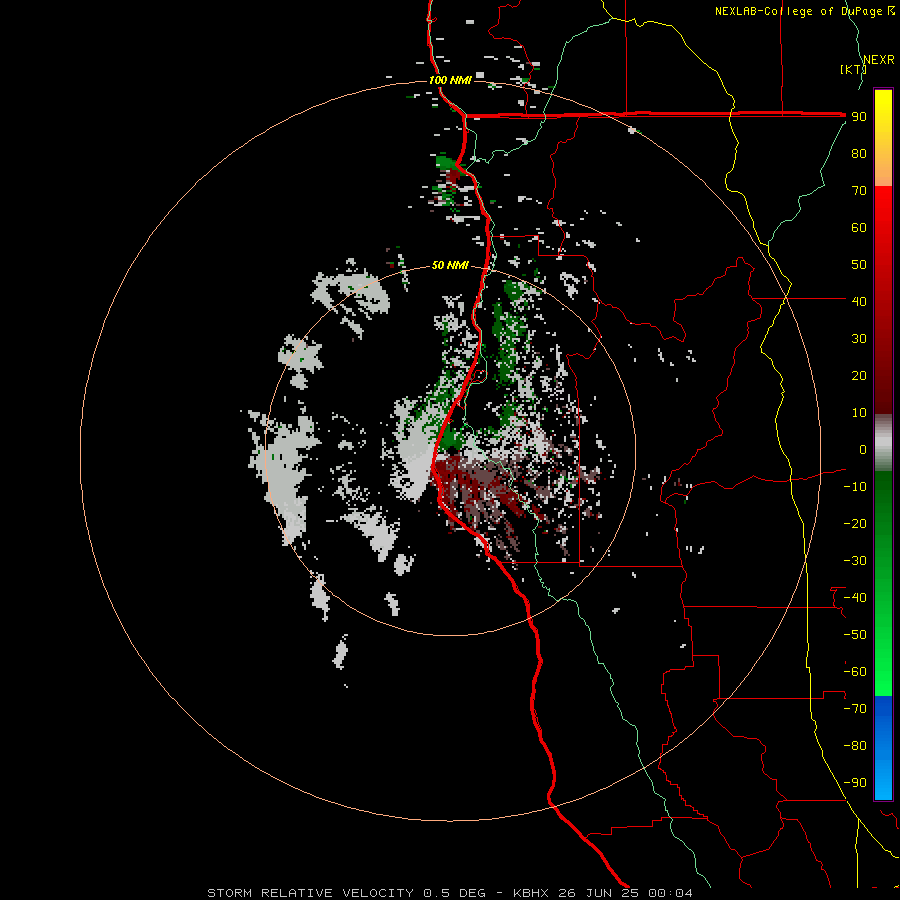Click the 70 value on the velocity scale
Screen dimensions: 900x900
(x=859, y=191)
